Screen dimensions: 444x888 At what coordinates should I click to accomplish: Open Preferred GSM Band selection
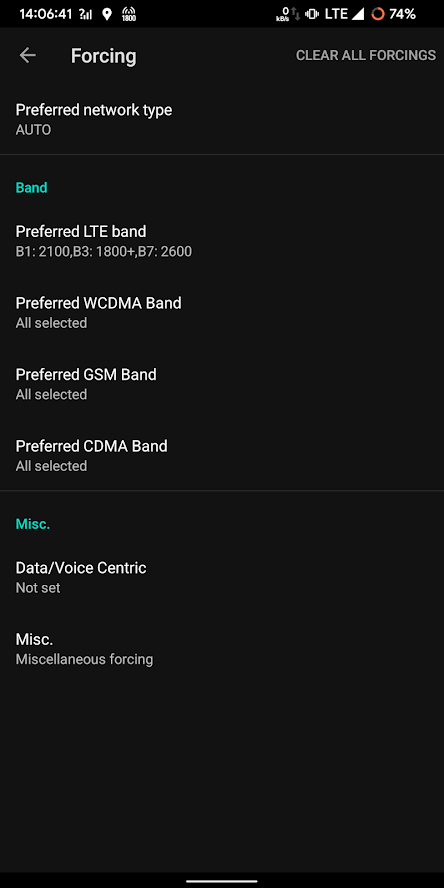point(222,383)
